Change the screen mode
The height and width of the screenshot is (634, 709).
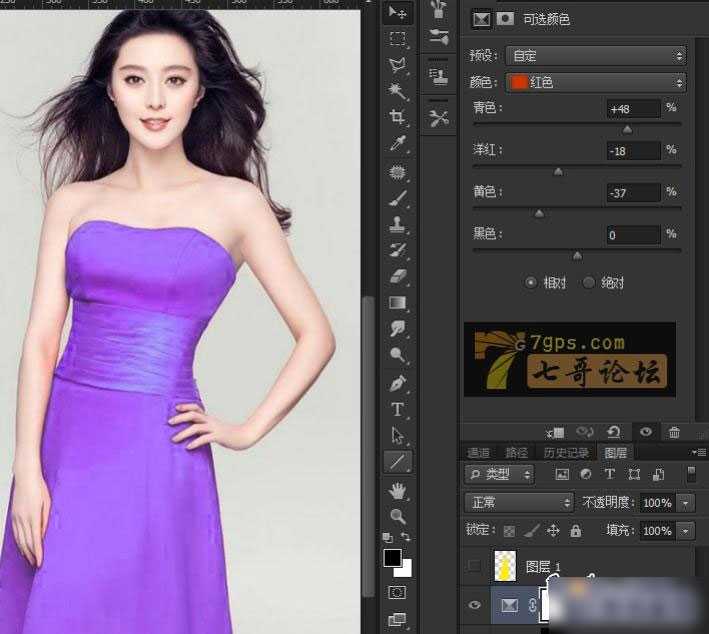pos(397,619)
